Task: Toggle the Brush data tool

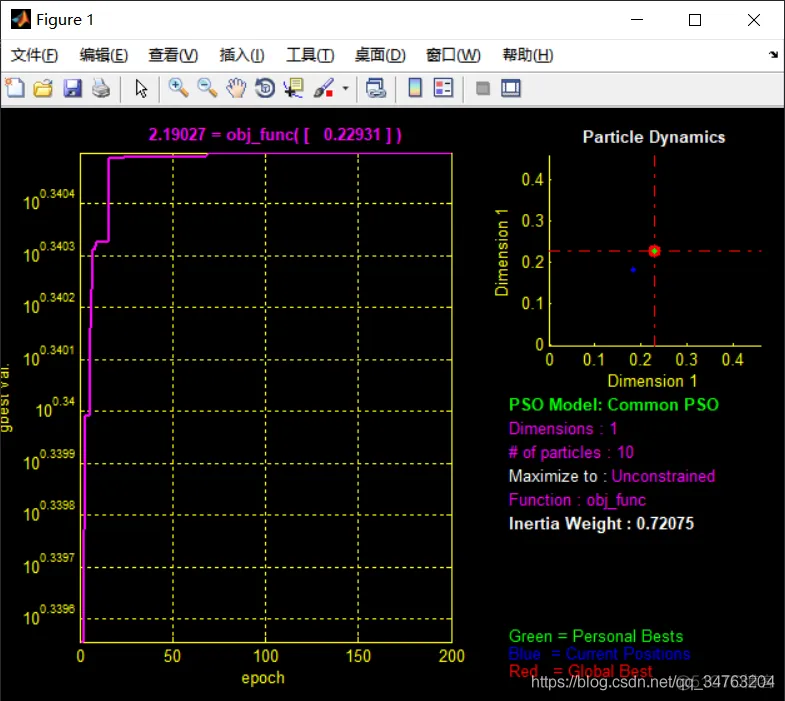Action: 323,88
